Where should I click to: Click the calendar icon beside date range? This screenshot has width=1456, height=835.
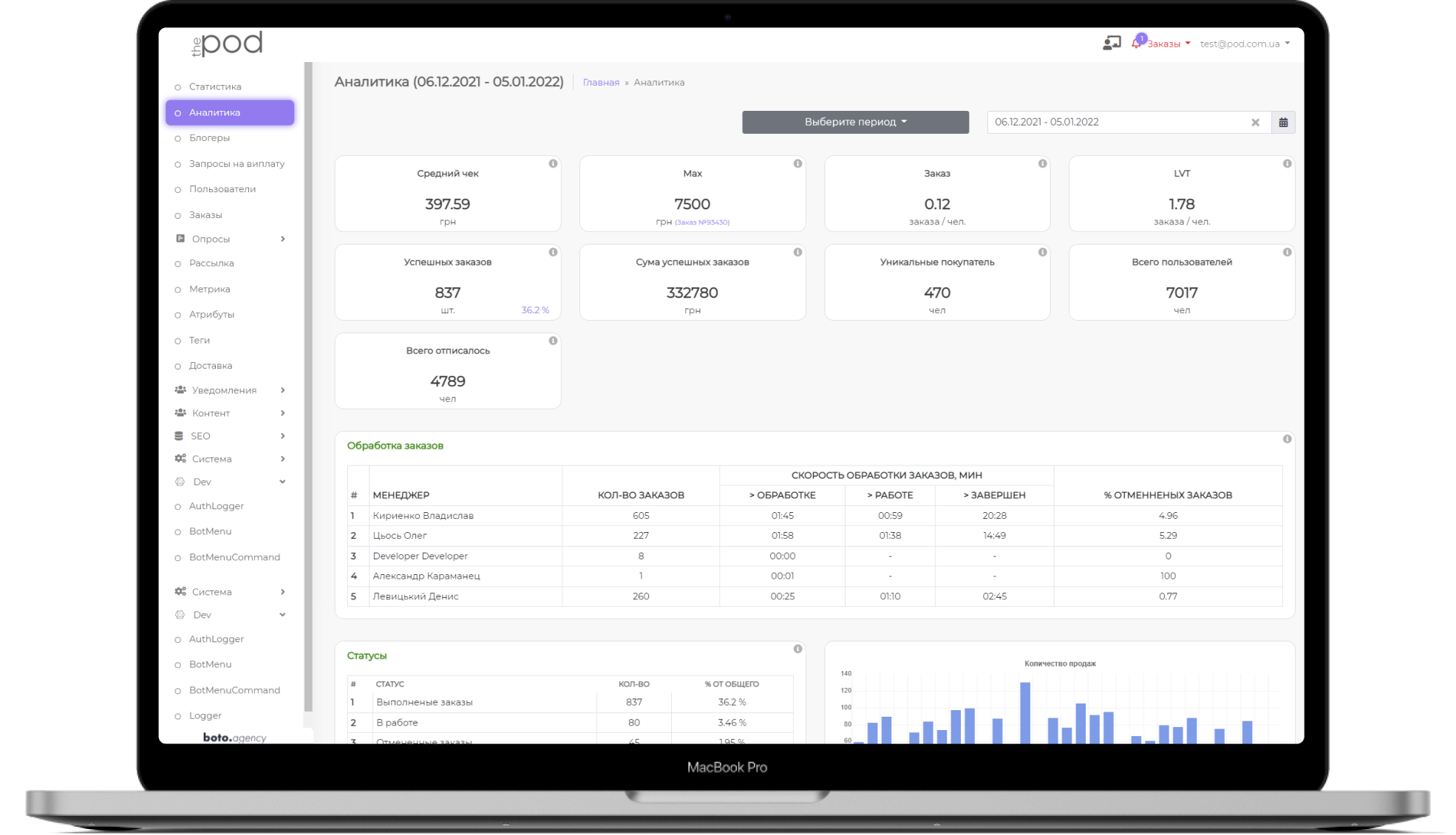coord(1283,123)
